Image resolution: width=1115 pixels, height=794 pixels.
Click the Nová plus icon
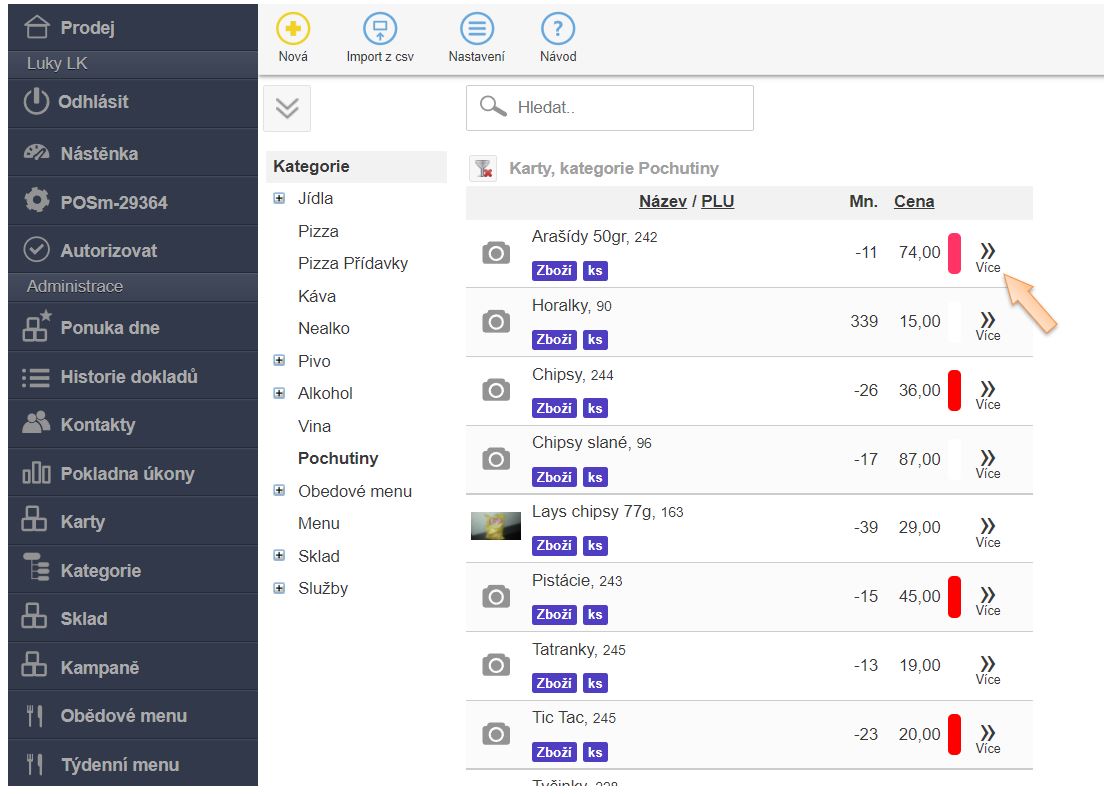click(x=293, y=30)
